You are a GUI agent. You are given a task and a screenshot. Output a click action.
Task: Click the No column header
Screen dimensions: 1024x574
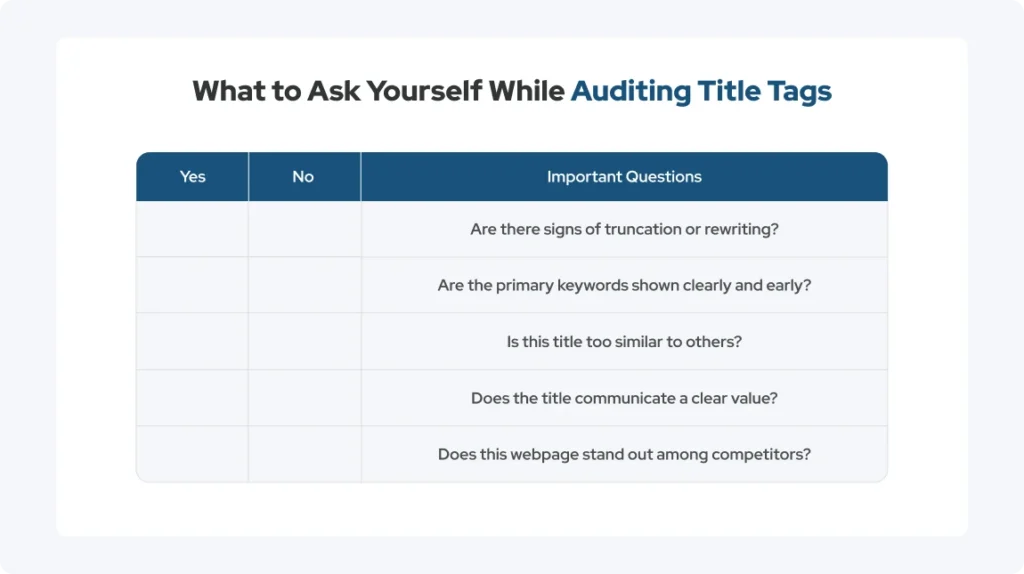tap(304, 176)
